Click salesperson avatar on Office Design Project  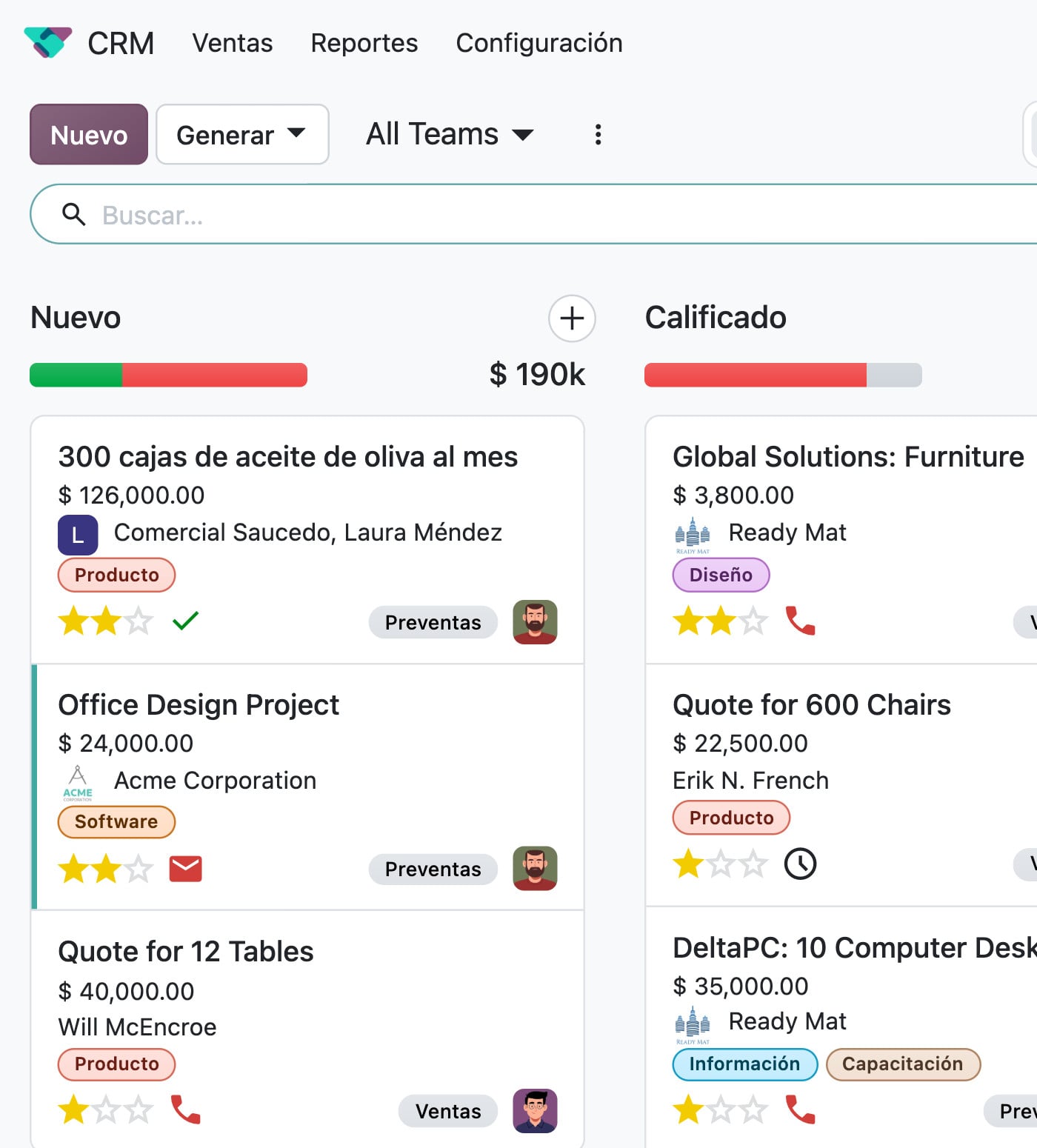pyautogui.click(x=535, y=868)
